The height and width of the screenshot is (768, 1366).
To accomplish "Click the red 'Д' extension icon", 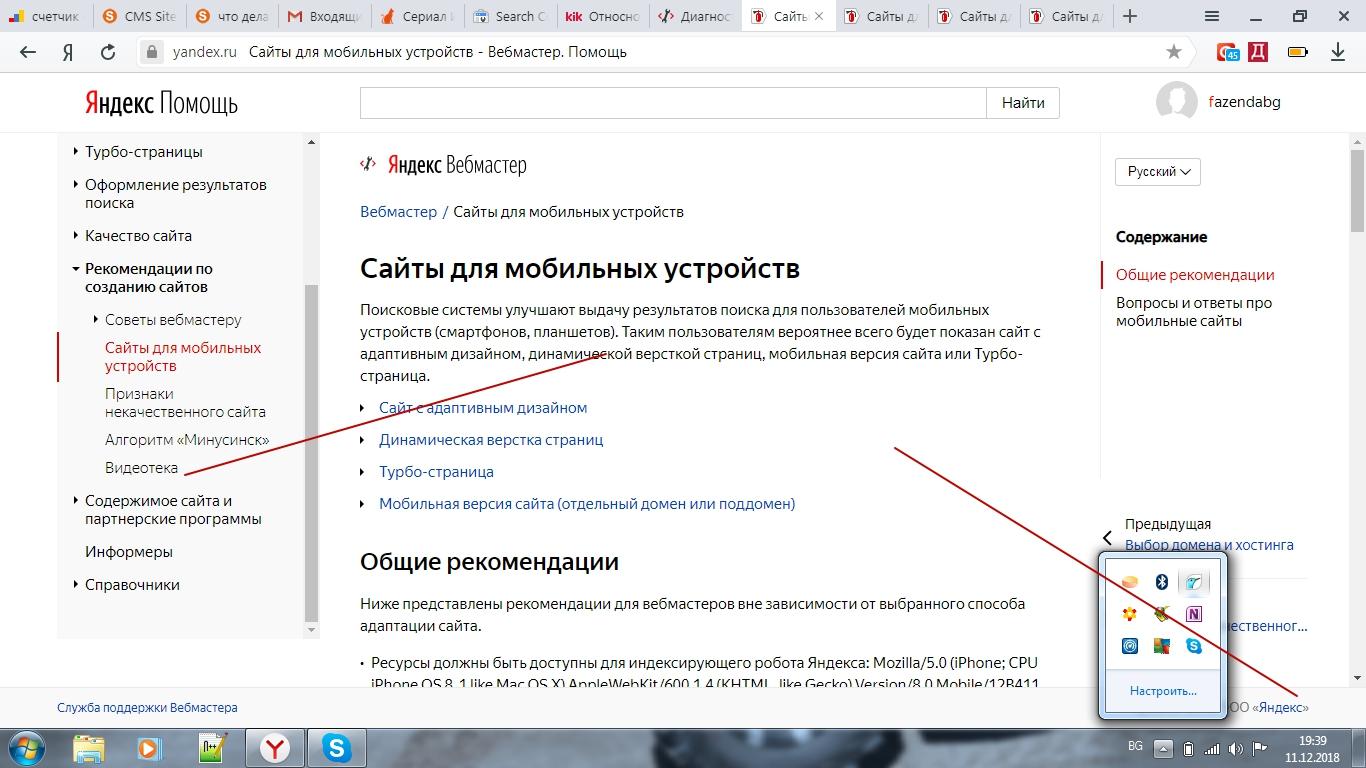I will 1258,52.
